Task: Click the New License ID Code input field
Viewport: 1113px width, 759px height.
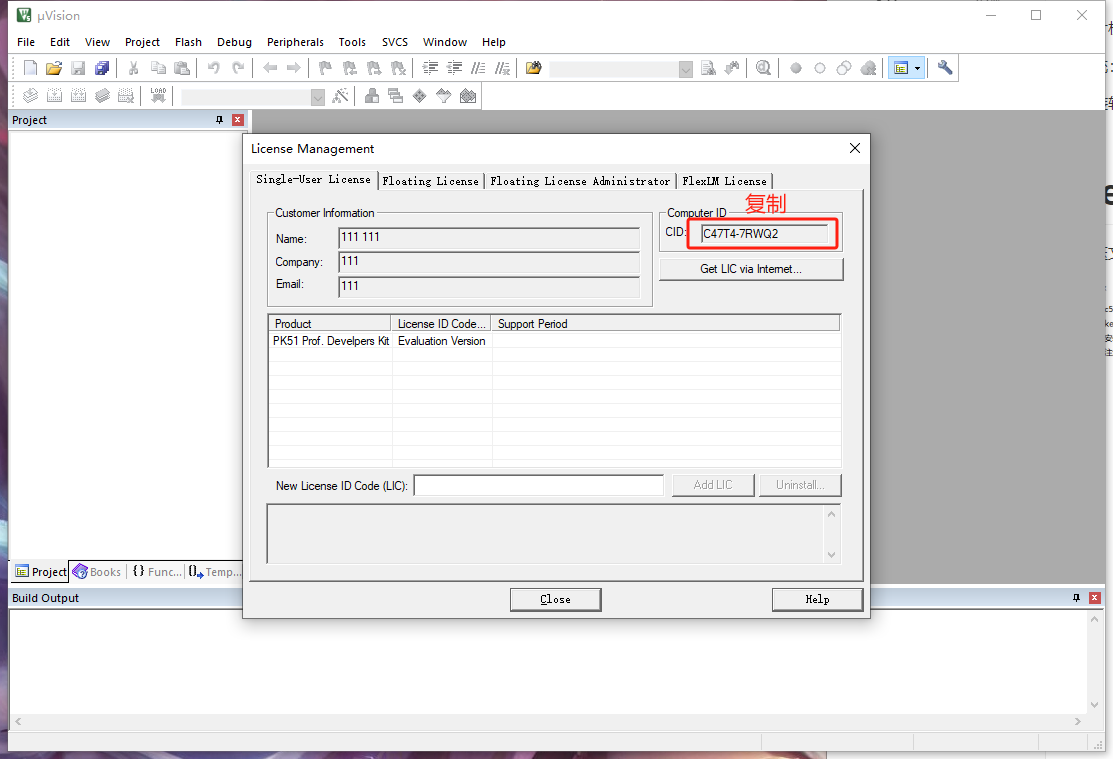Action: coord(539,486)
